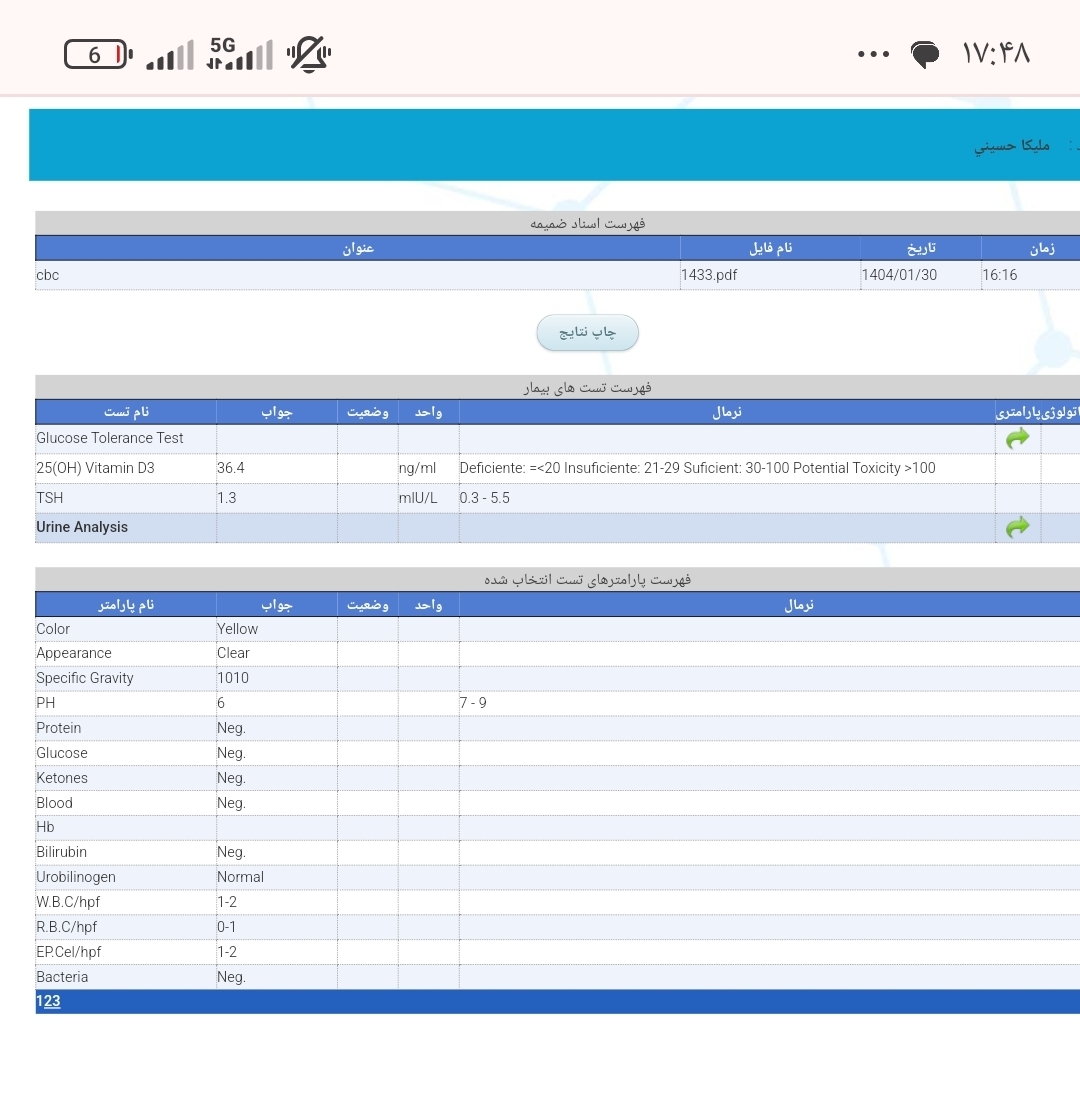Tap the clock showing ۱۷:۴۸

[996, 54]
